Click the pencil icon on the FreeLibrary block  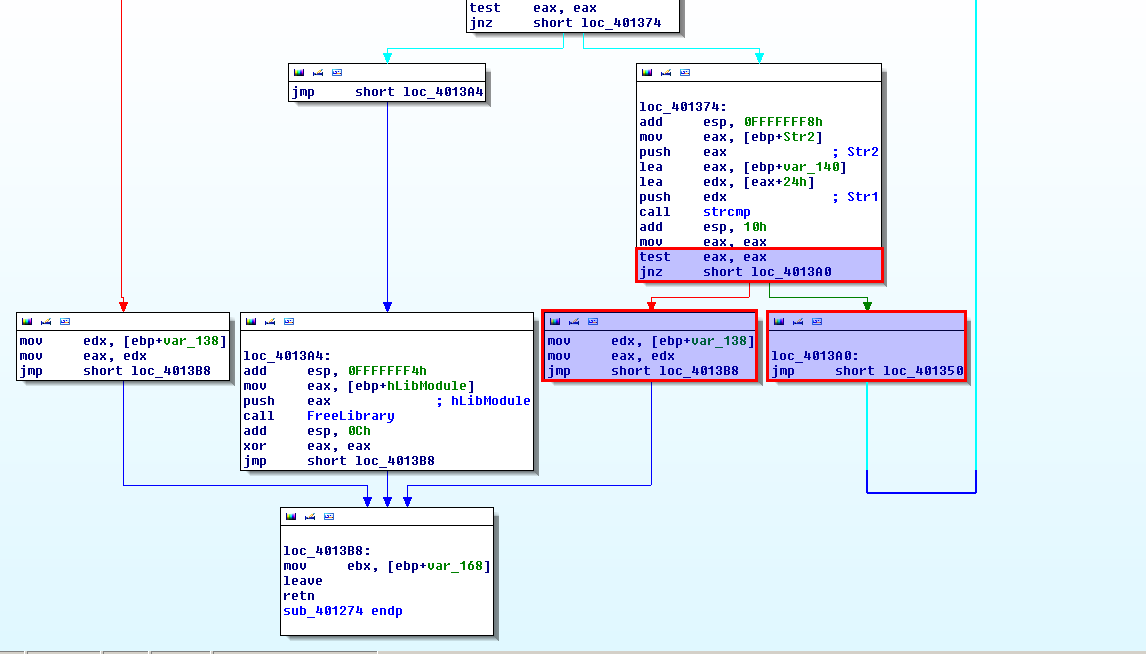coord(270,321)
